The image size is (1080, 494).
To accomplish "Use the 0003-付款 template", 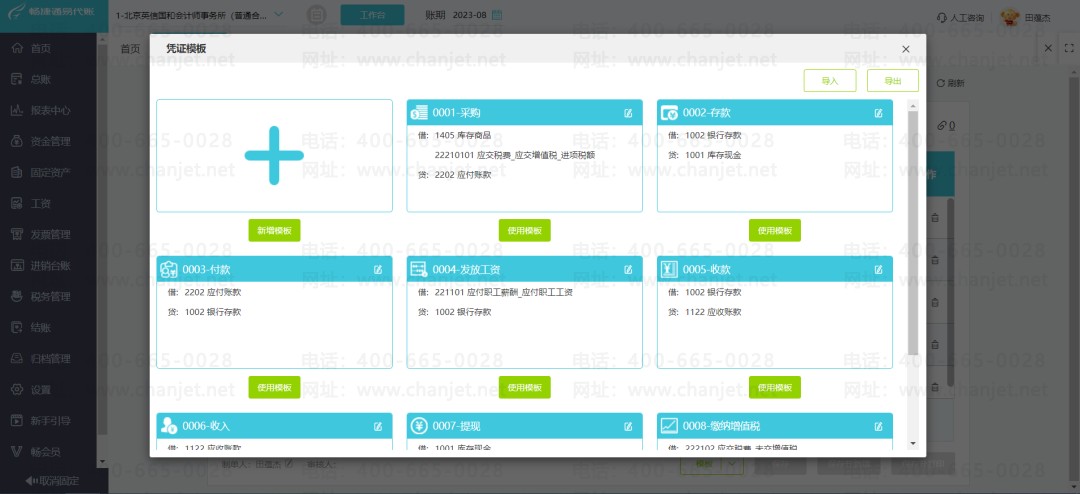I will [274, 387].
